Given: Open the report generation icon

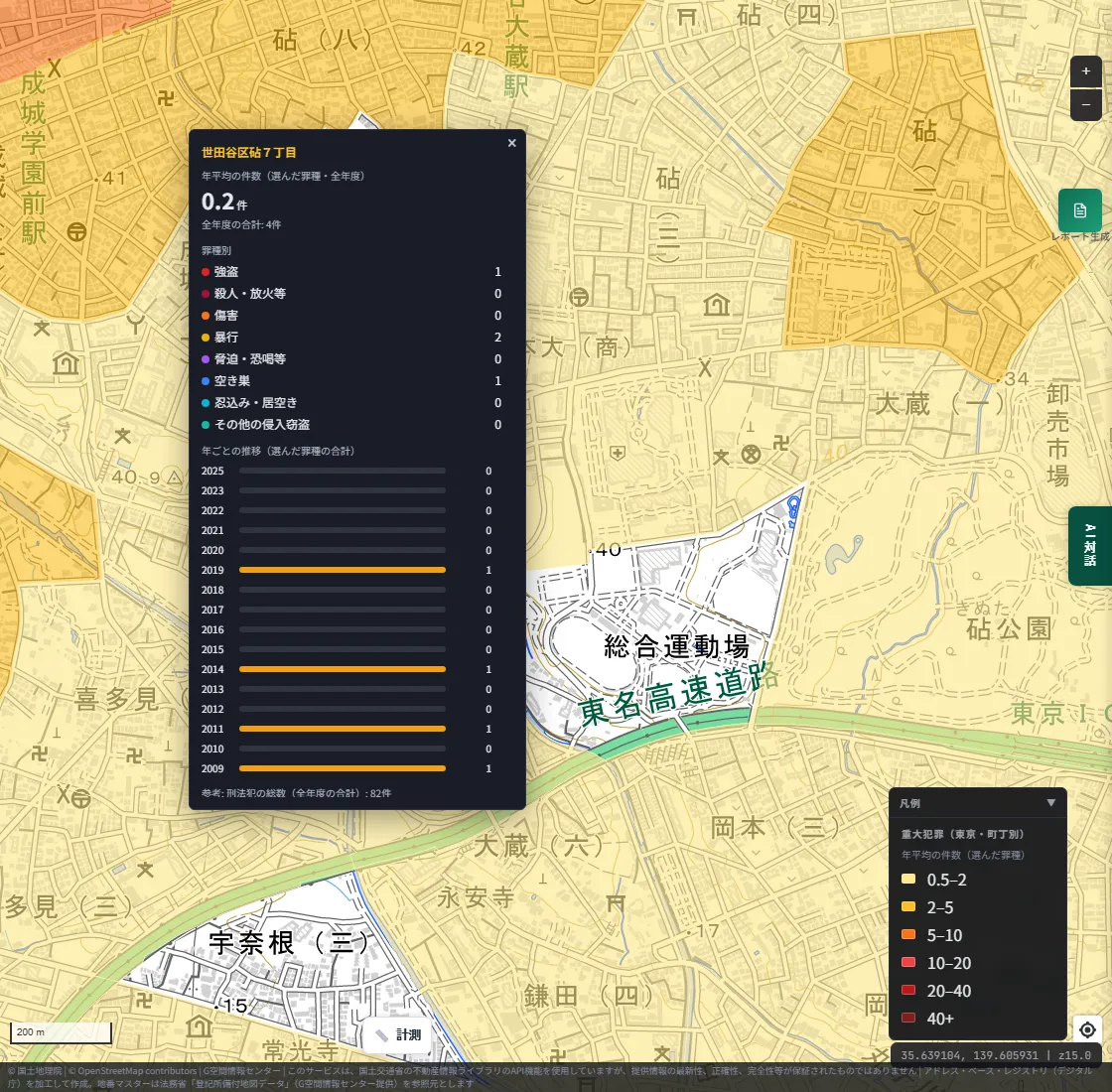Looking at the screenshot, I should pos(1079,210).
